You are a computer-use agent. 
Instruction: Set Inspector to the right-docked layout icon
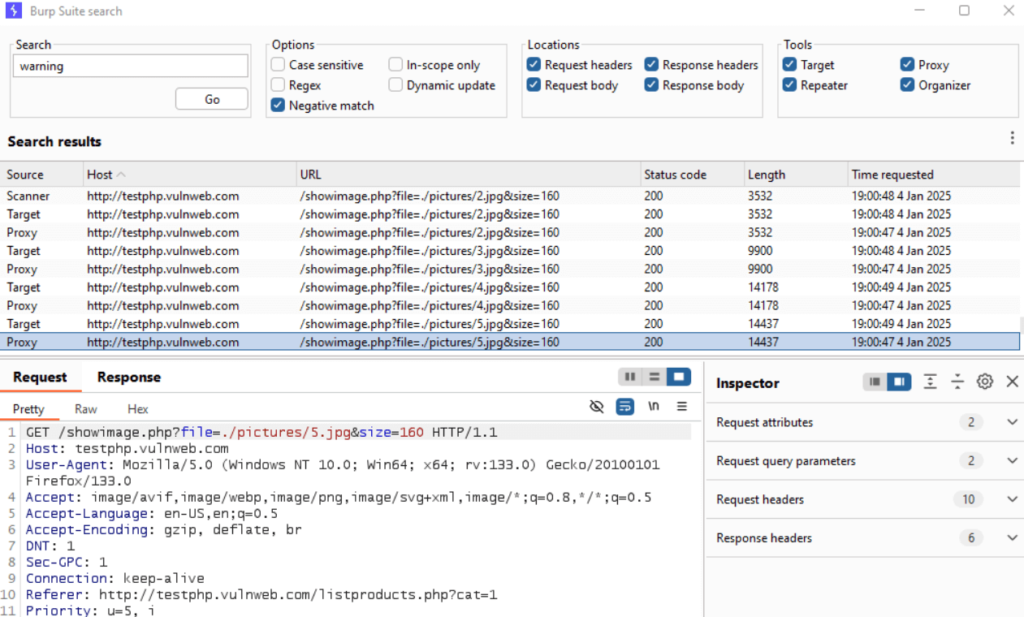point(899,382)
